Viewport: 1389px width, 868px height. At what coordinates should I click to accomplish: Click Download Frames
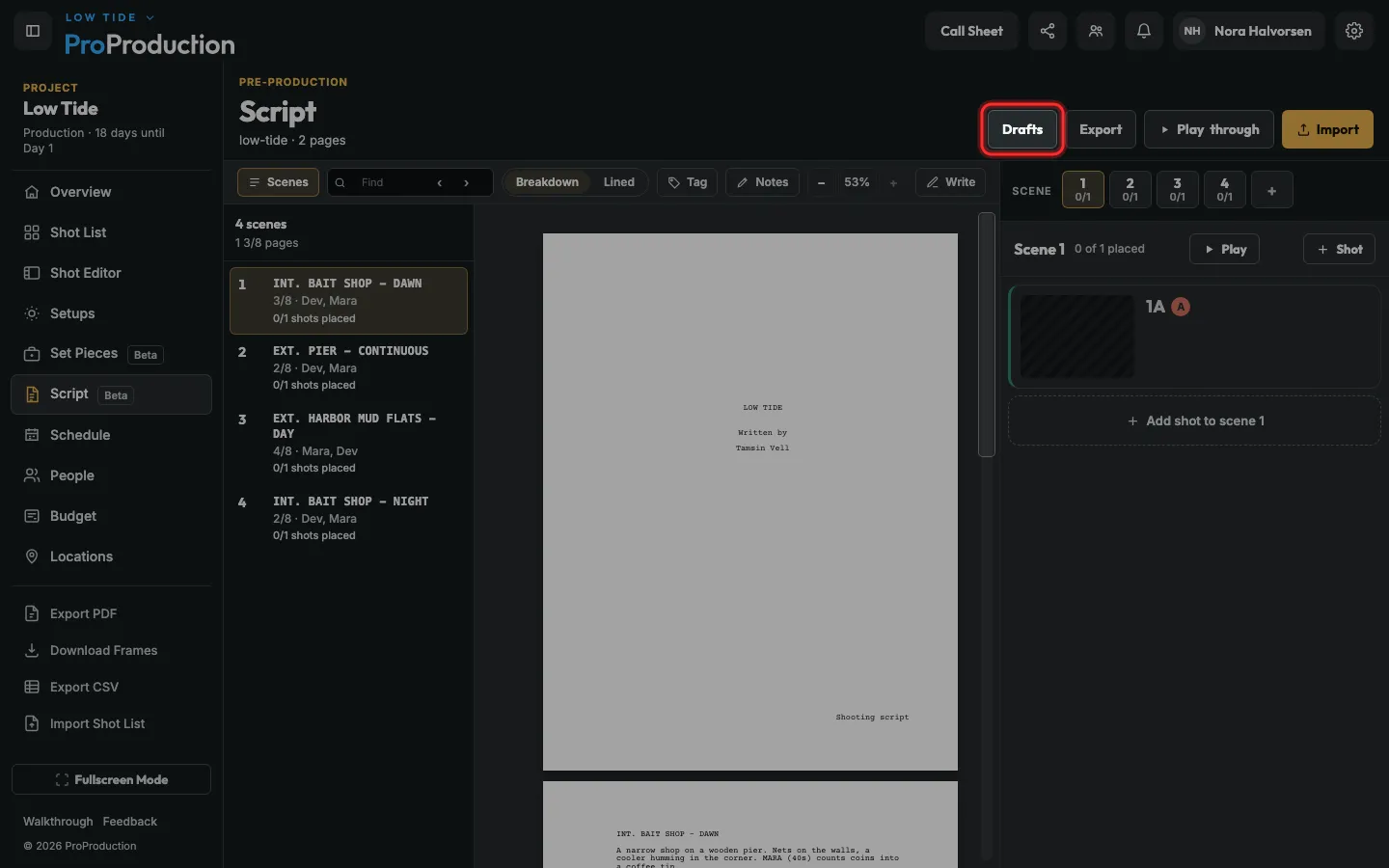[x=111, y=650]
